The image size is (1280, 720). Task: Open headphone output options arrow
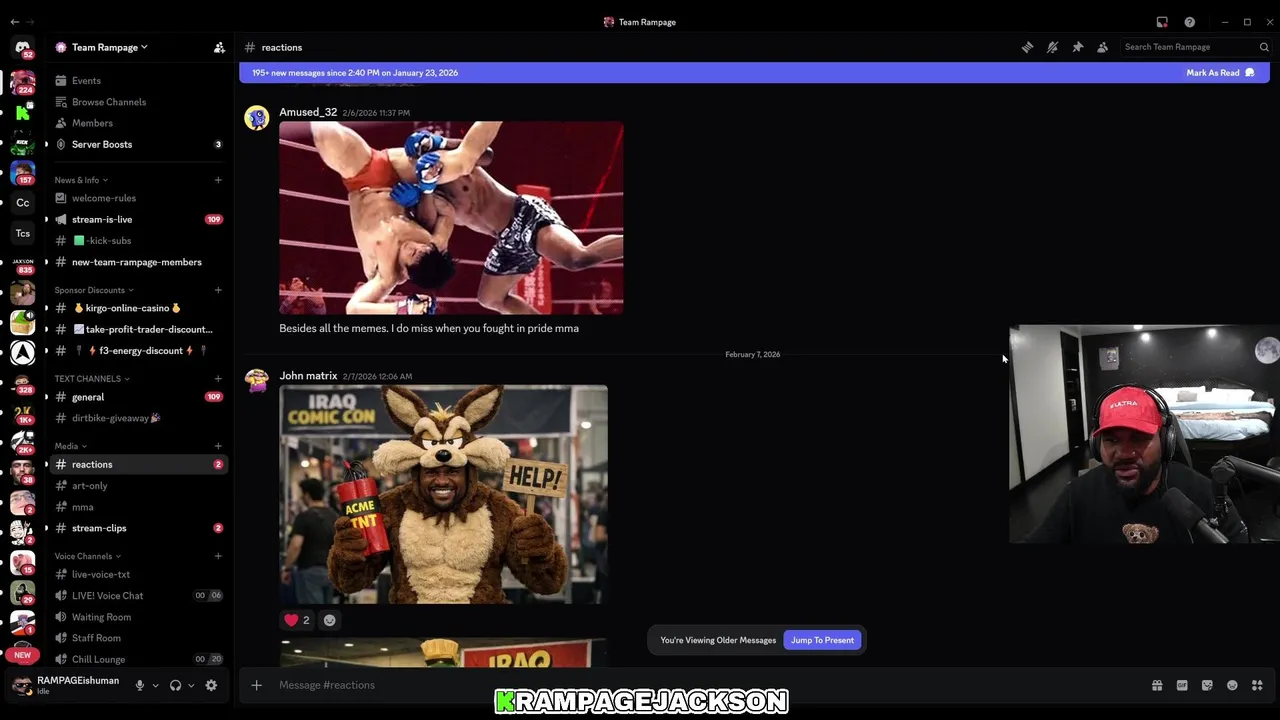pyautogui.click(x=191, y=685)
